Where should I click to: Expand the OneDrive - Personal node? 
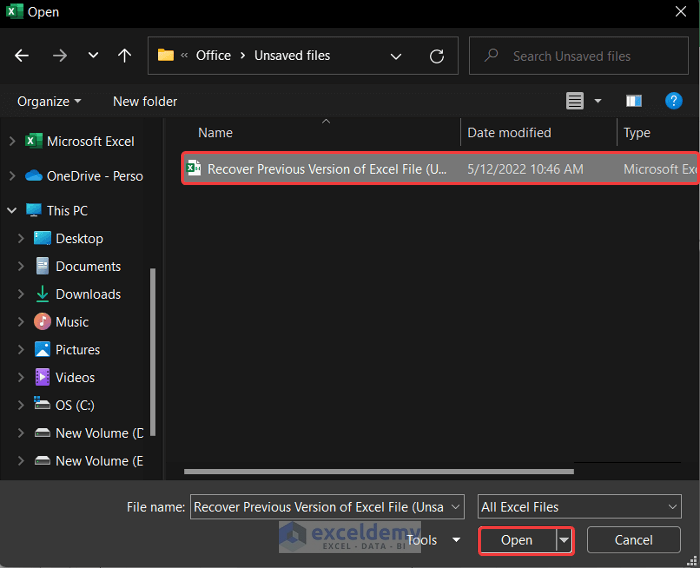click(12, 176)
